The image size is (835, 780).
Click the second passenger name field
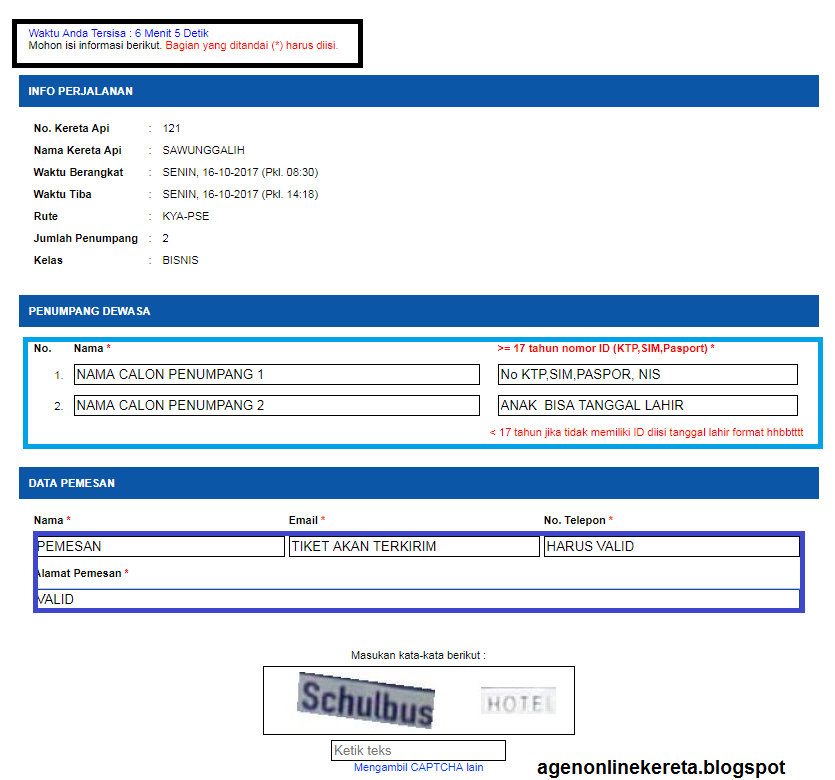pos(276,405)
